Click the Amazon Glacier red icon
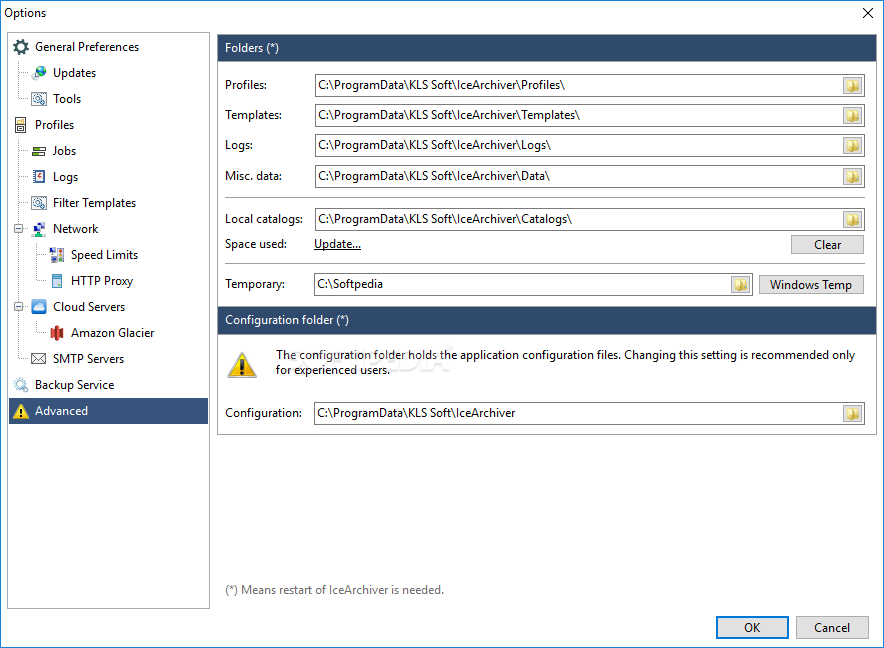This screenshot has width=884, height=648. [x=57, y=333]
